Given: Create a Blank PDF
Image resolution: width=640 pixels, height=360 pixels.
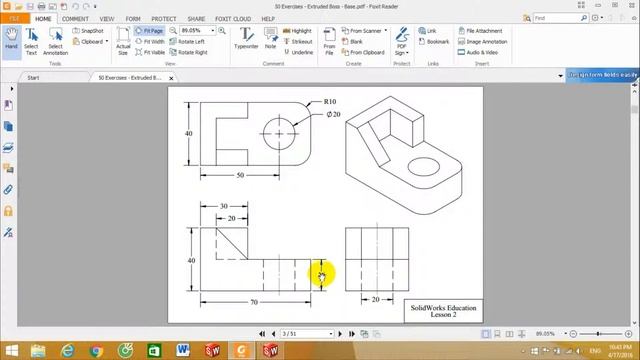Looking at the screenshot, I should click(x=352, y=41).
